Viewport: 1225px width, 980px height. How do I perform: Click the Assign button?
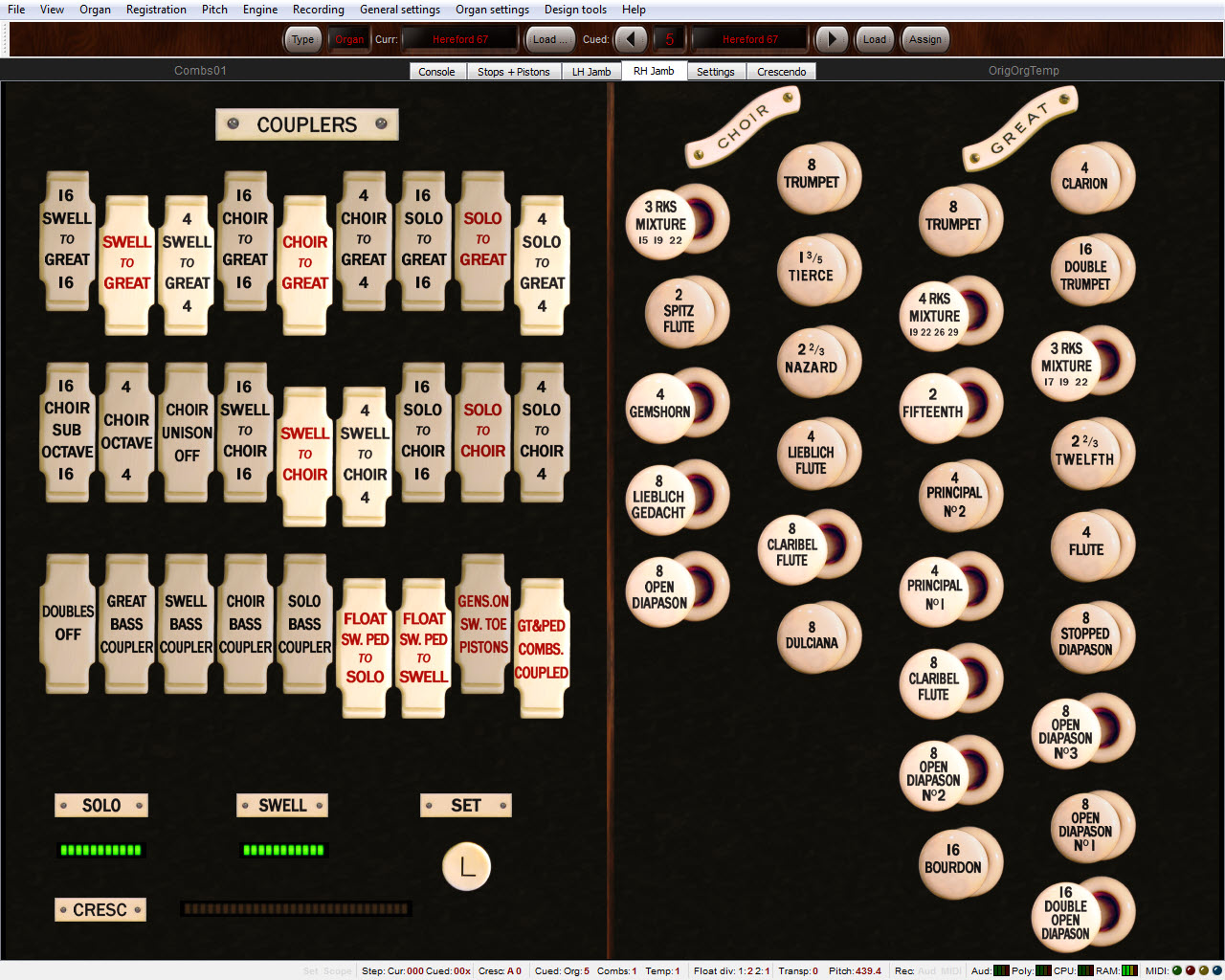(x=924, y=39)
